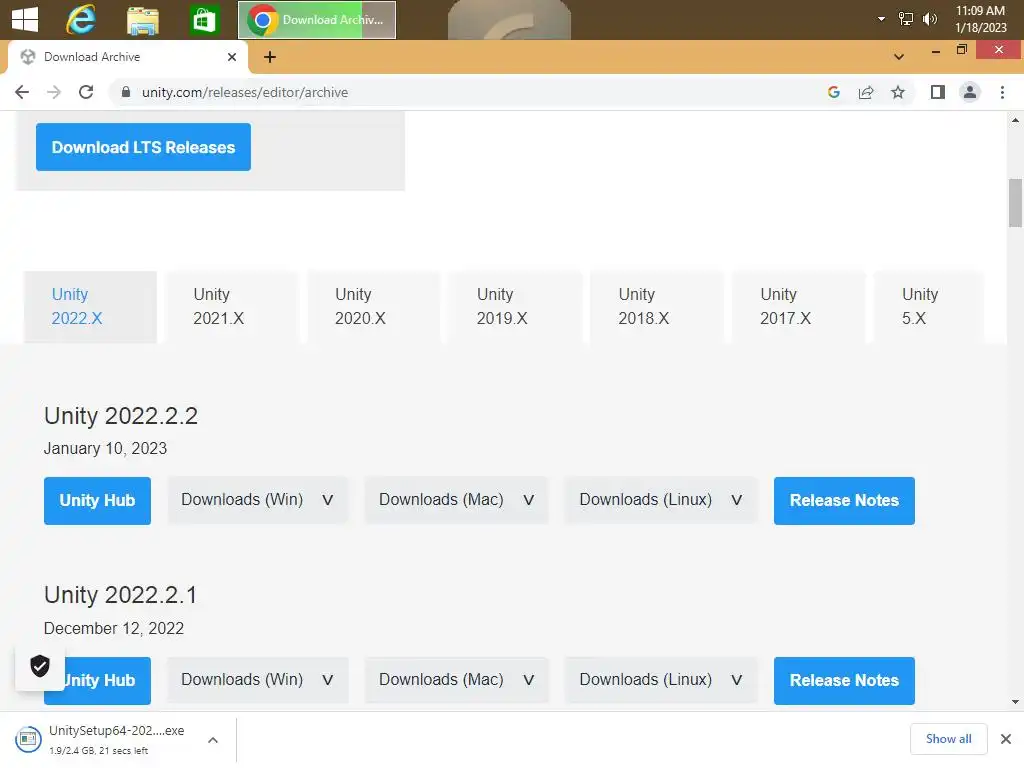Viewport: 1024px width, 768px height.
Task: Switch to the Unity 2018.X tab
Action: [x=657, y=306]
